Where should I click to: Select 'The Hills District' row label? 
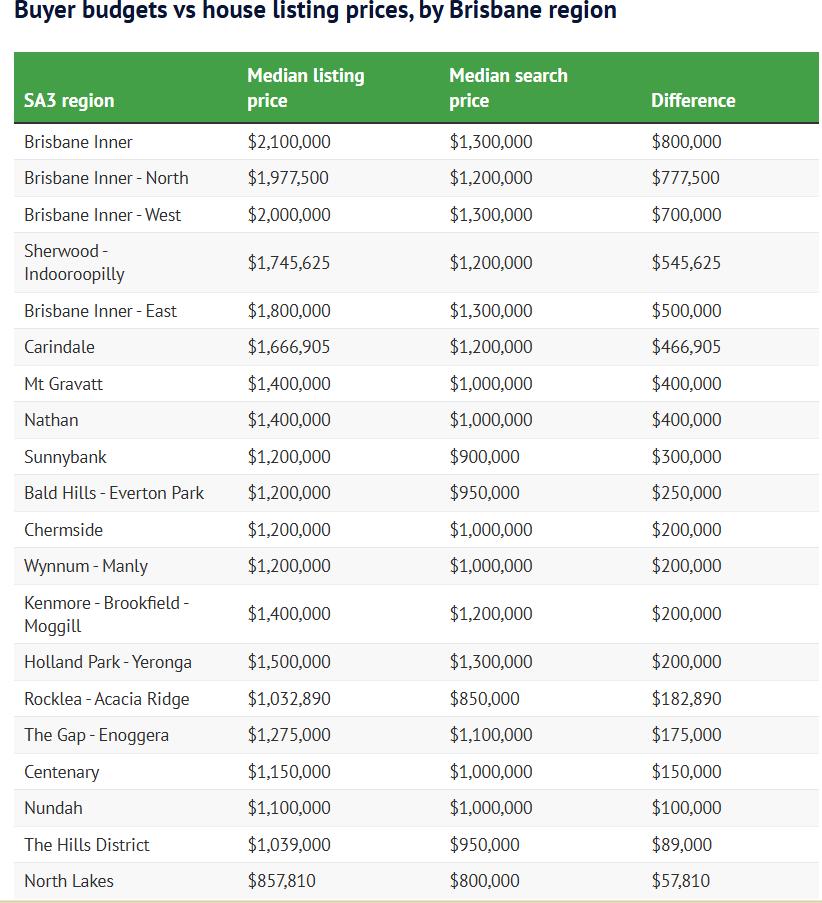pyautogui.click(x=86, y=845)
